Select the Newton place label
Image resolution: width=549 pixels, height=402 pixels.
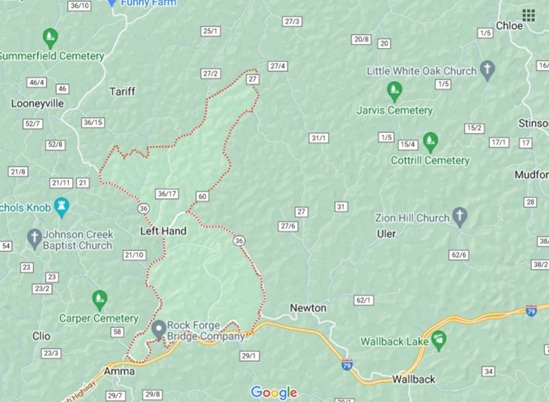tap(308, 308)
